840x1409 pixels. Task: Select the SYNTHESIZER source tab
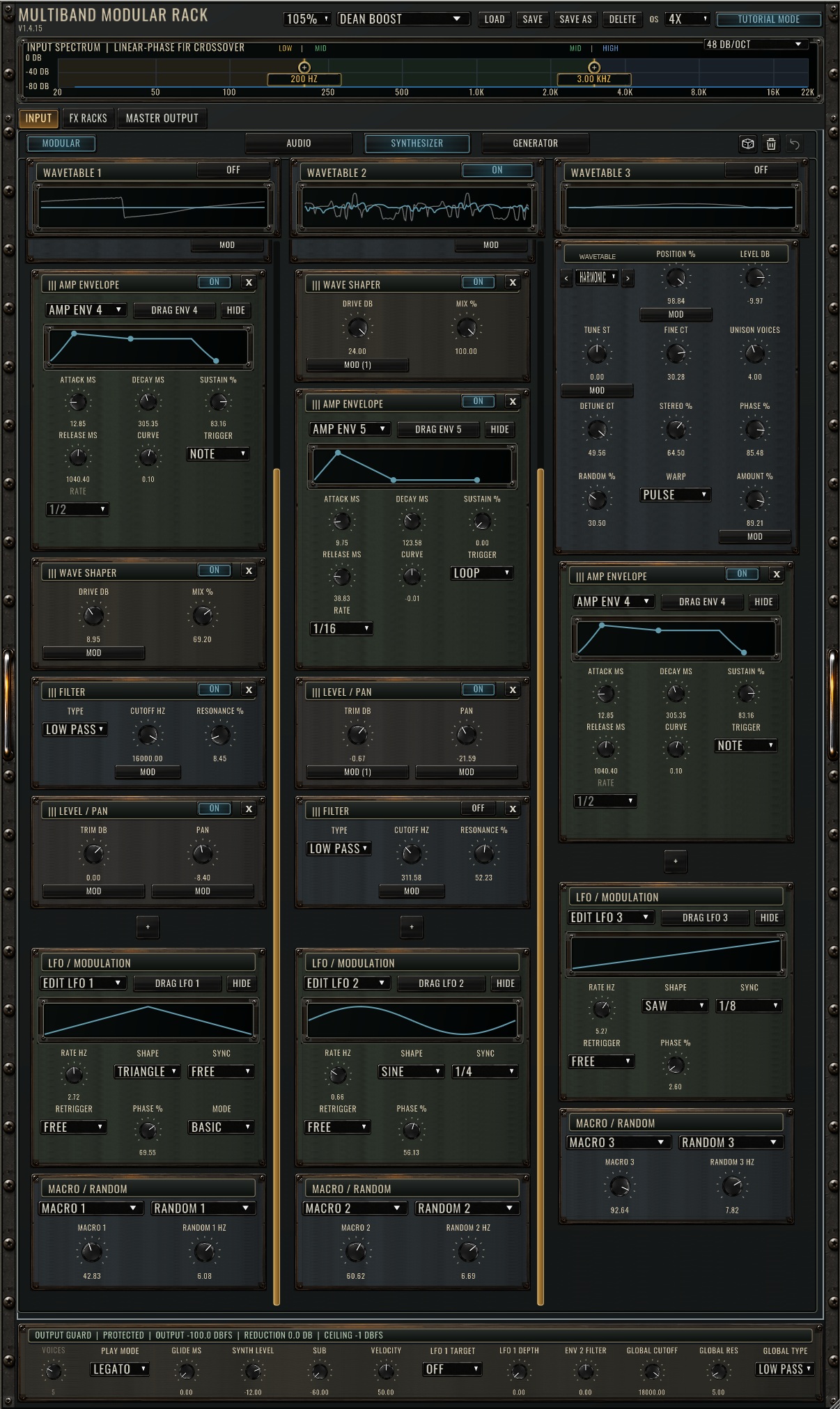pos(417,143)
